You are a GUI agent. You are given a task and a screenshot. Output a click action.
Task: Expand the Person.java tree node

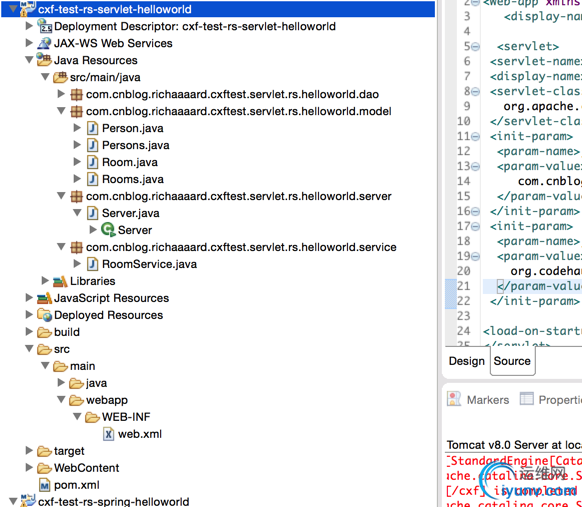77,128
